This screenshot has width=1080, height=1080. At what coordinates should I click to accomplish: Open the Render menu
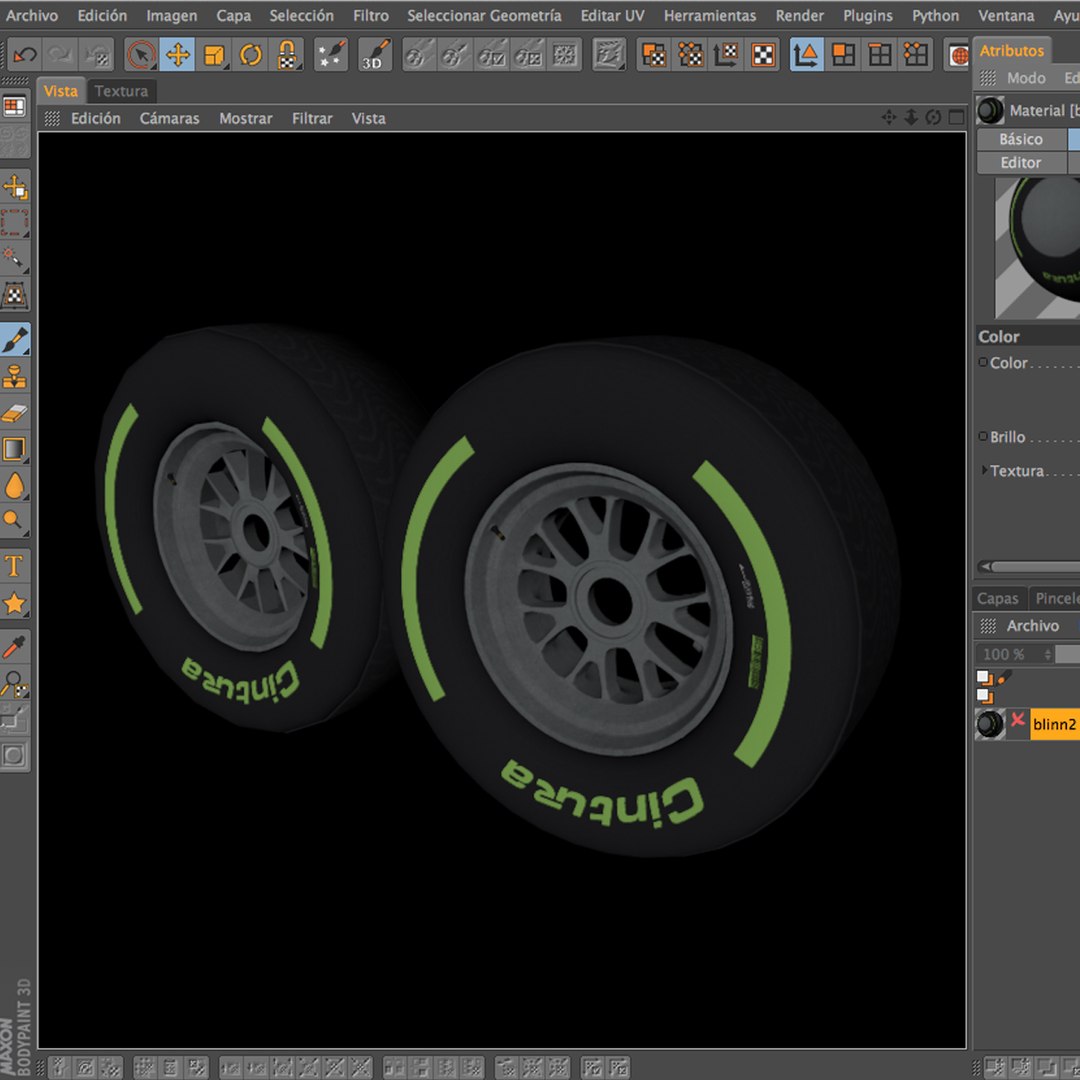pos(799,15)
